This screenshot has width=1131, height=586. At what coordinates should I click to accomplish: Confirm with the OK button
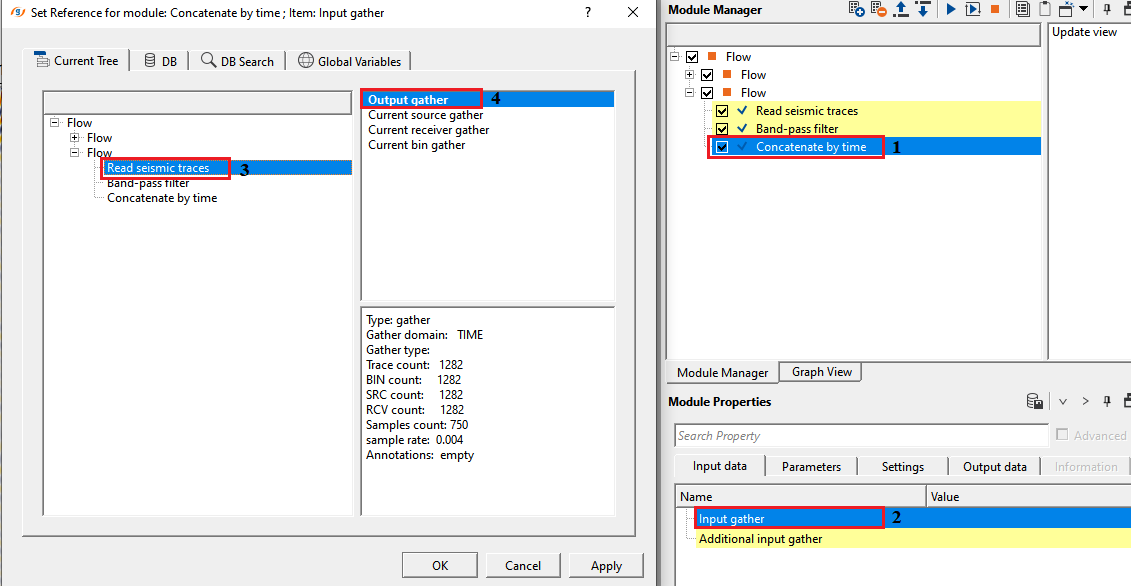(x=440, y=566)
